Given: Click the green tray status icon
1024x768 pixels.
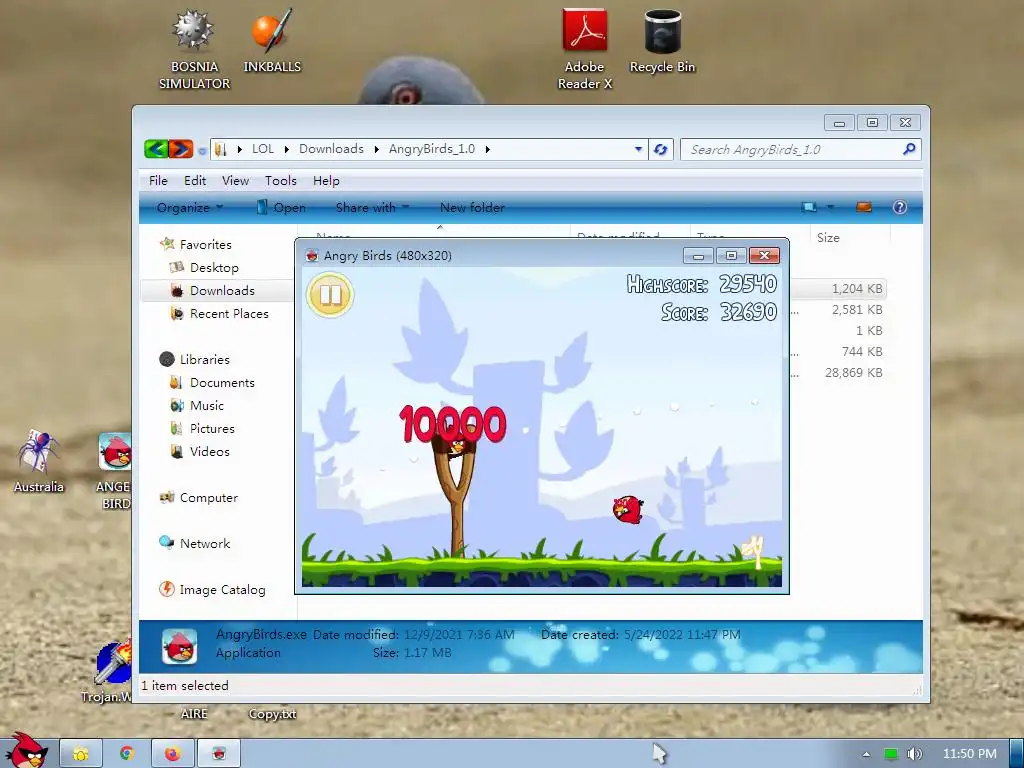Looking at the screenshot, I should [x=890, y=754].
